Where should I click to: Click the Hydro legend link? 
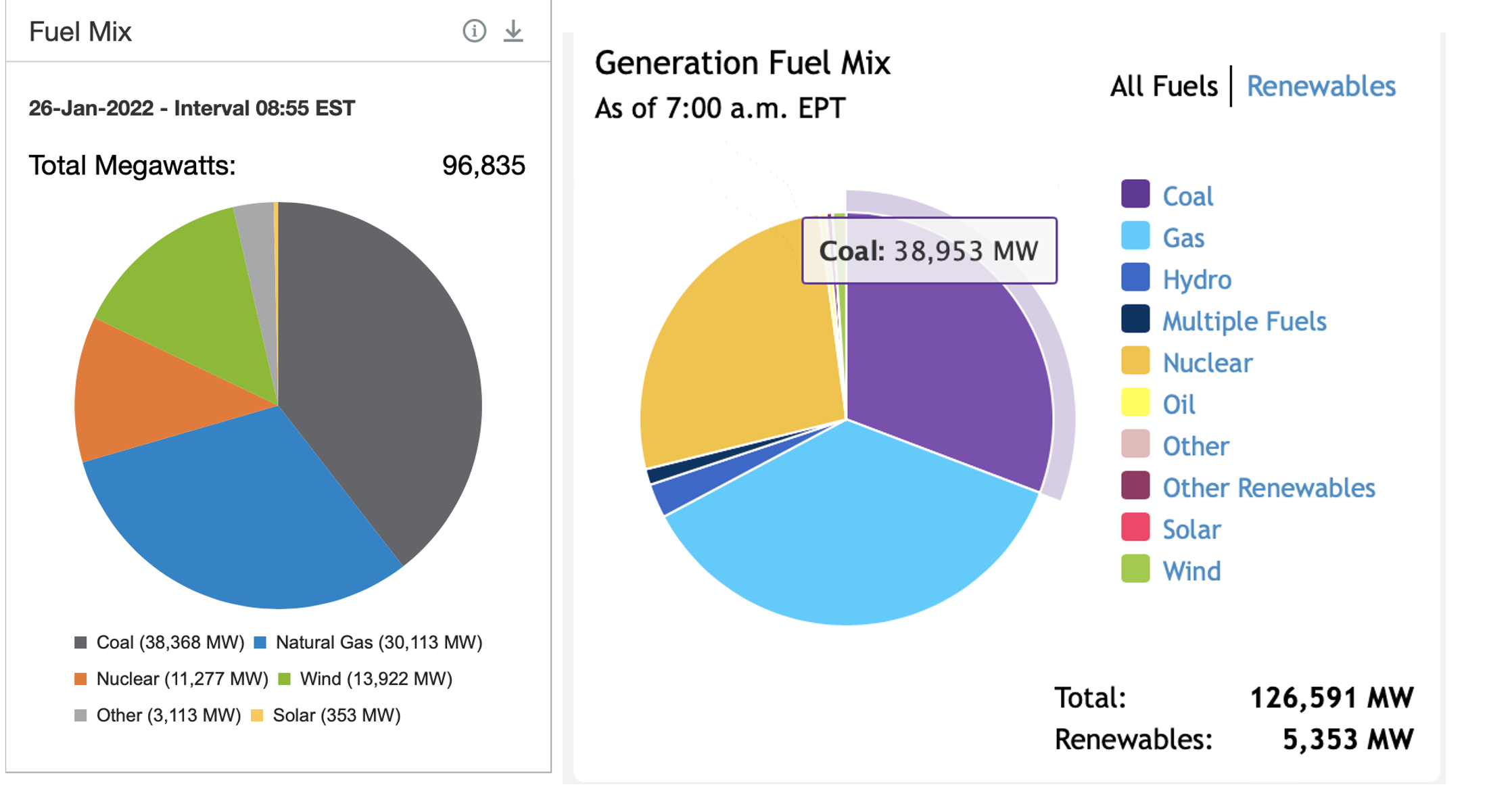1196,279
